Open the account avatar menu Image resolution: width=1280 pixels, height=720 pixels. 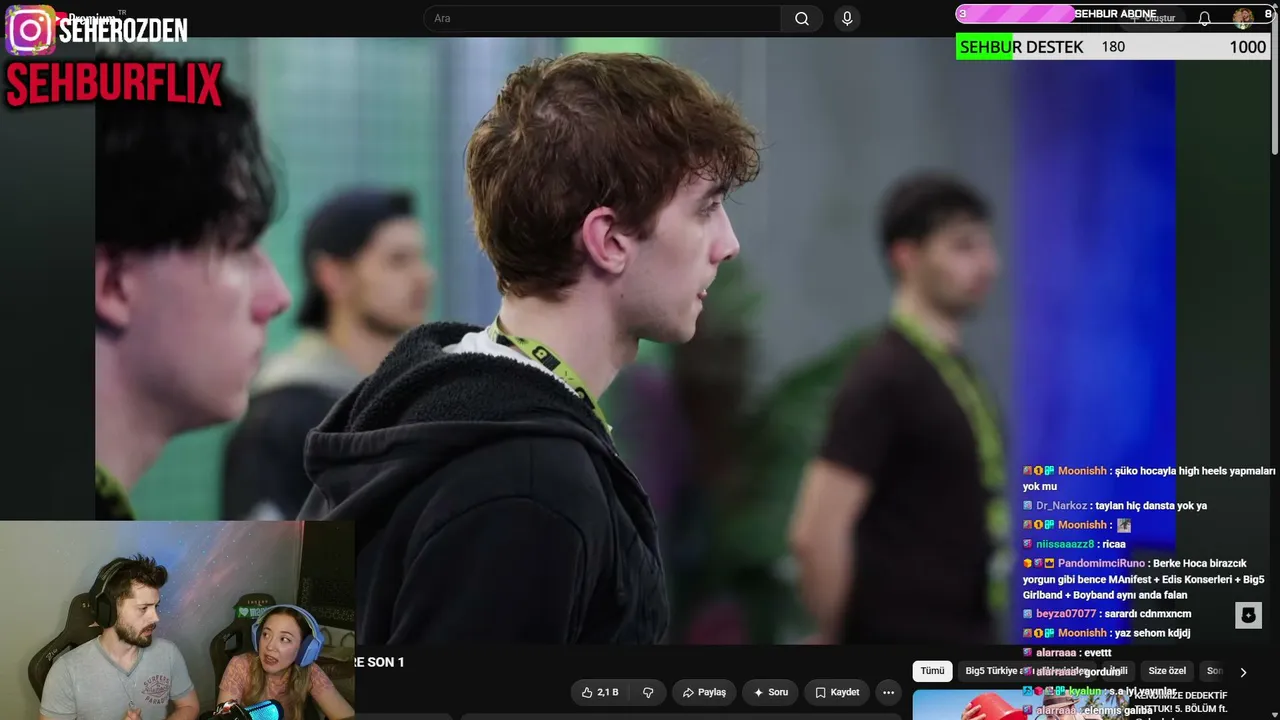[x=1242, y=18]
